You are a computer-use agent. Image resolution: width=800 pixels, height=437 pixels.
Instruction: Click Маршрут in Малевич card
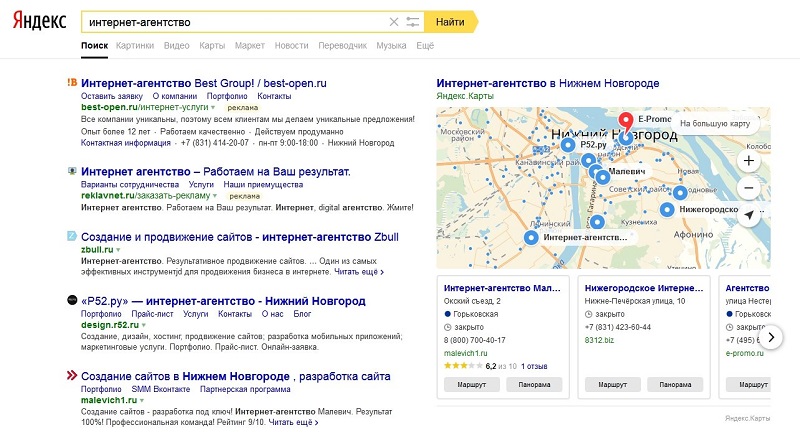[x=471, y=384]
